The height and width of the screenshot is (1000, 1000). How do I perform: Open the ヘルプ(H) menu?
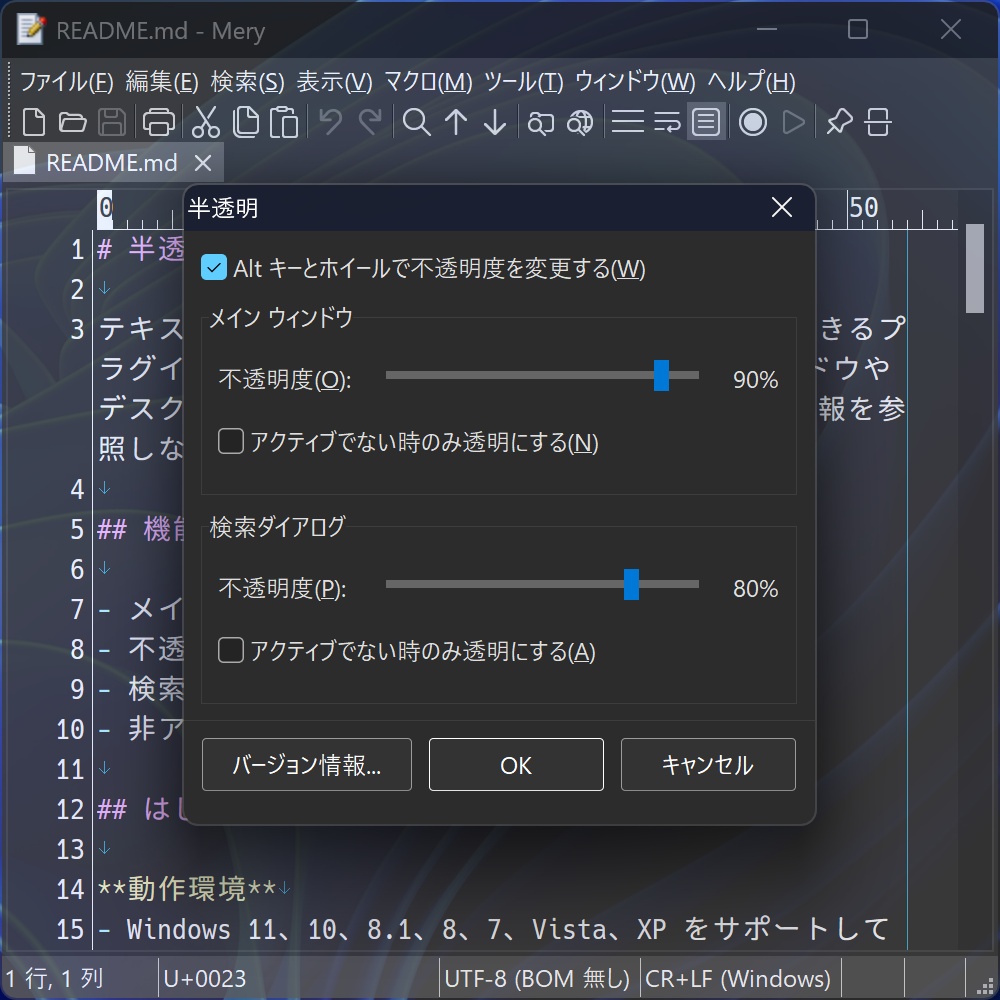(x=751, y=82)
